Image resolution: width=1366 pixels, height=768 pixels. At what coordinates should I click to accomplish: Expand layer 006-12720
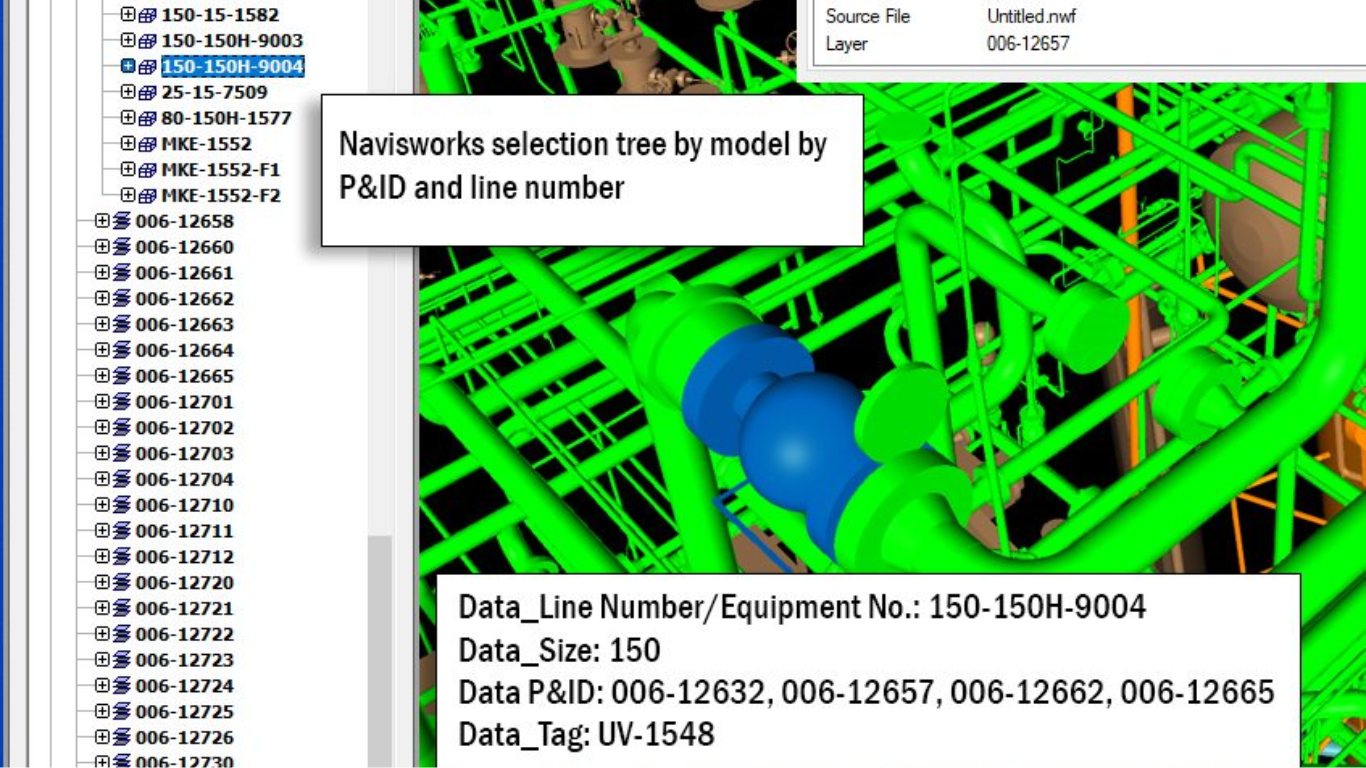[102, 582]
